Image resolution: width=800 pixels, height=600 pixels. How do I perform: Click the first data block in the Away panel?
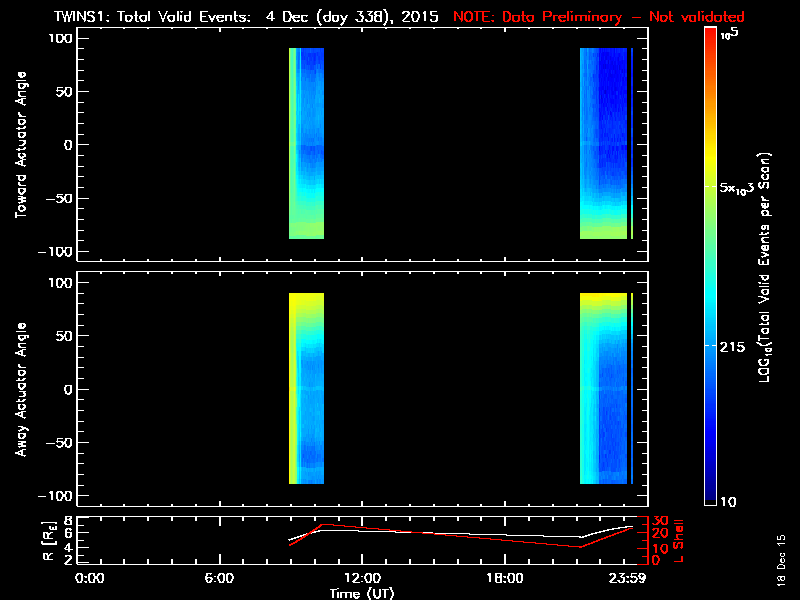306,388
